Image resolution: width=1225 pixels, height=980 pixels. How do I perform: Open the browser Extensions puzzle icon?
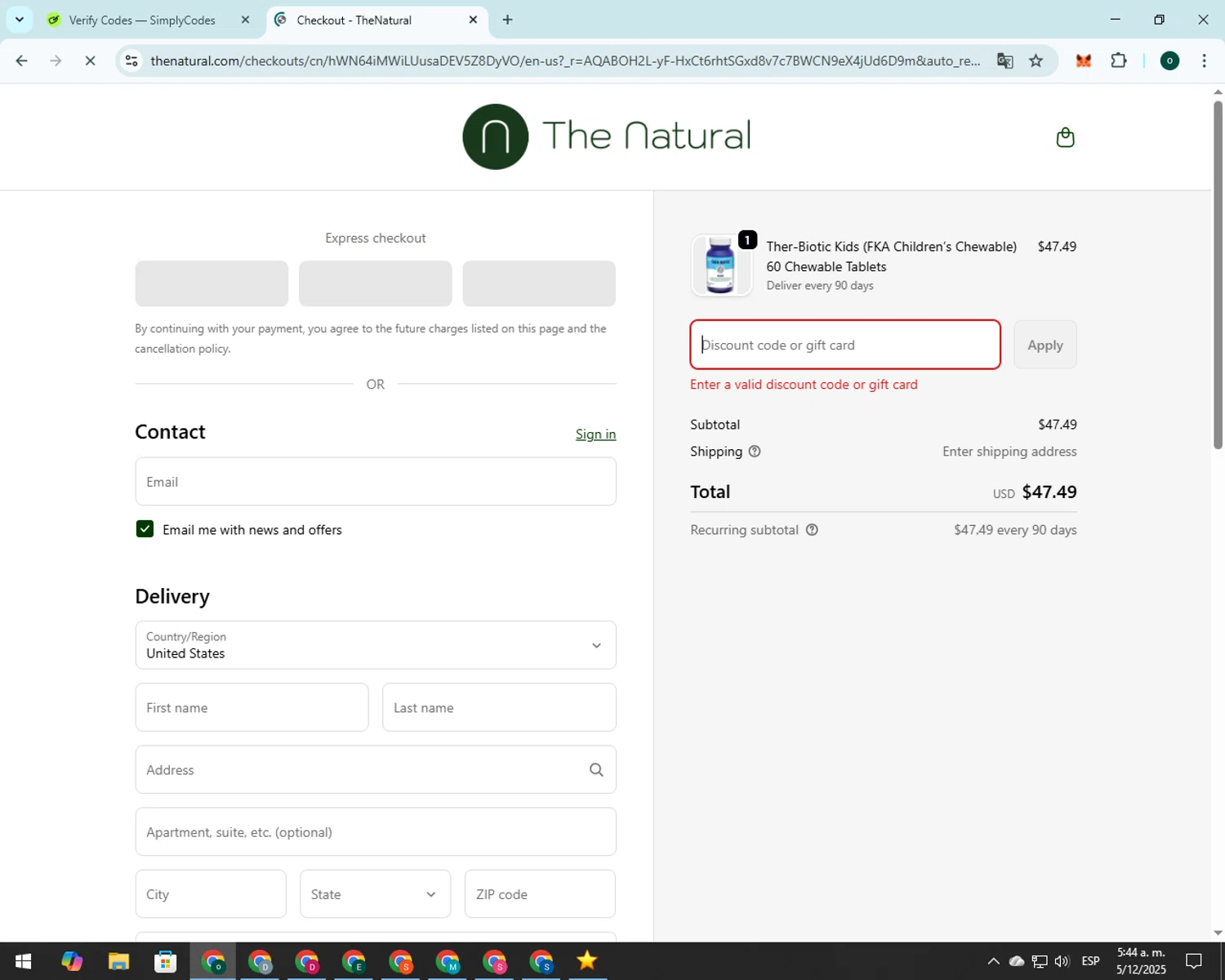point(1119,60)
